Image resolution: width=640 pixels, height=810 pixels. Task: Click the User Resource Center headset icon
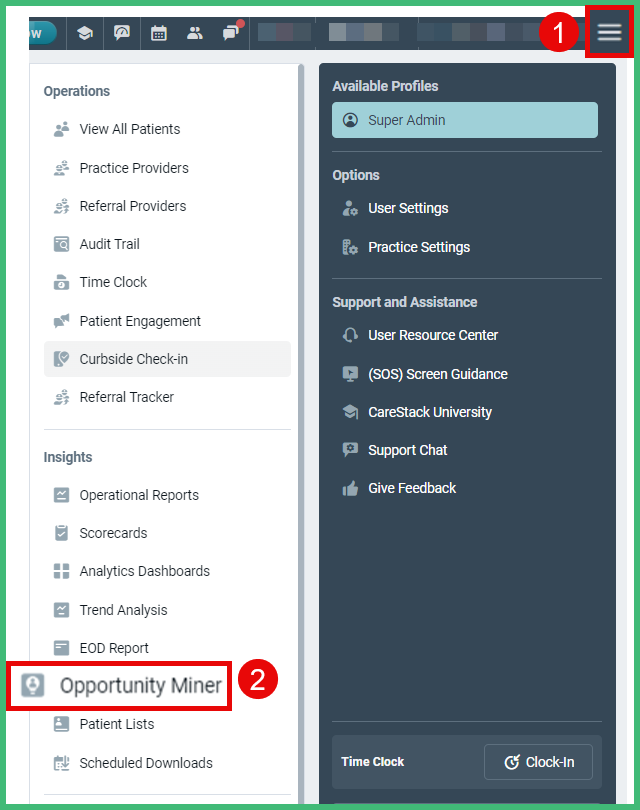coord(350,335)
